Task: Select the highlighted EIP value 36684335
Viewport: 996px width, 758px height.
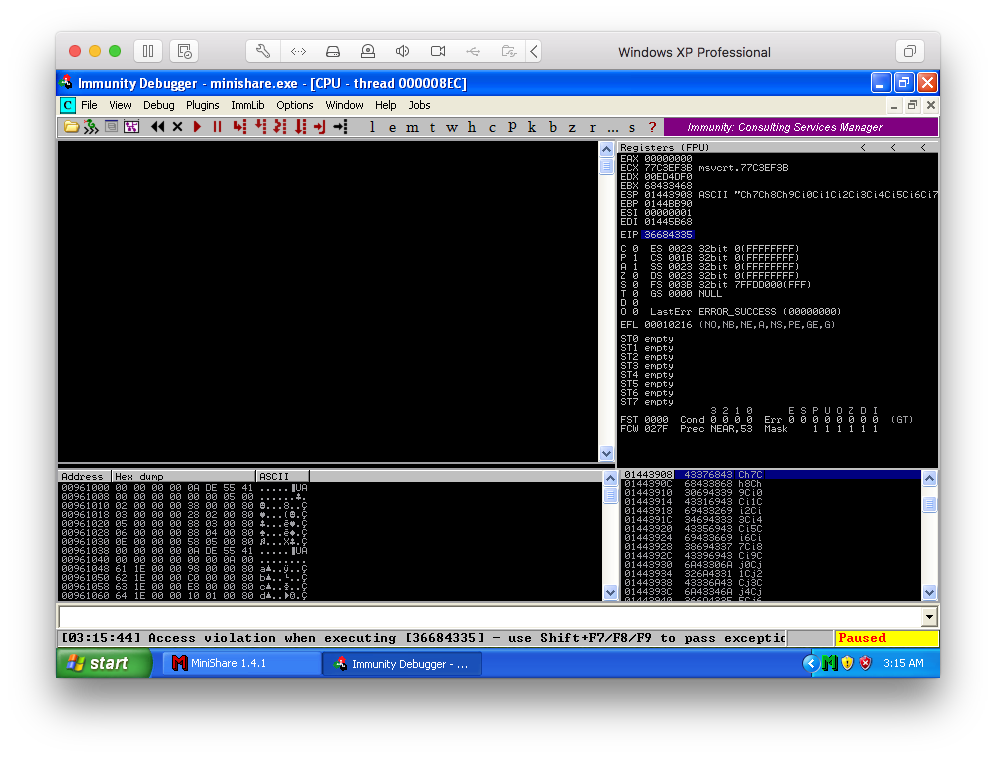Action: click(x=668, y=234)
